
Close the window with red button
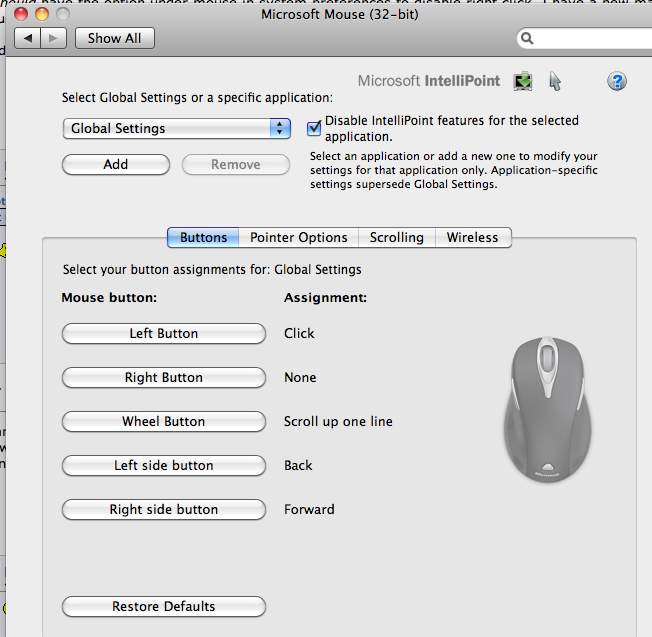click(21, 15)
